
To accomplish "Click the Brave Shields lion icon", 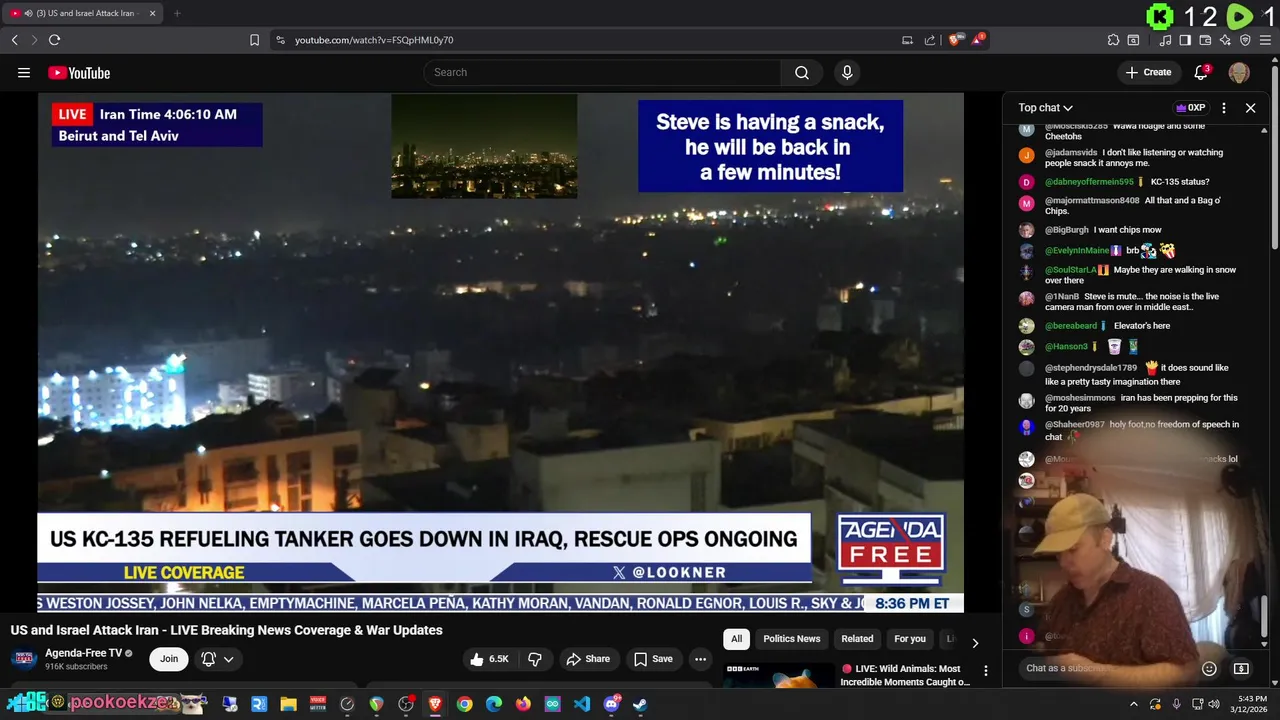I will 955,40.
